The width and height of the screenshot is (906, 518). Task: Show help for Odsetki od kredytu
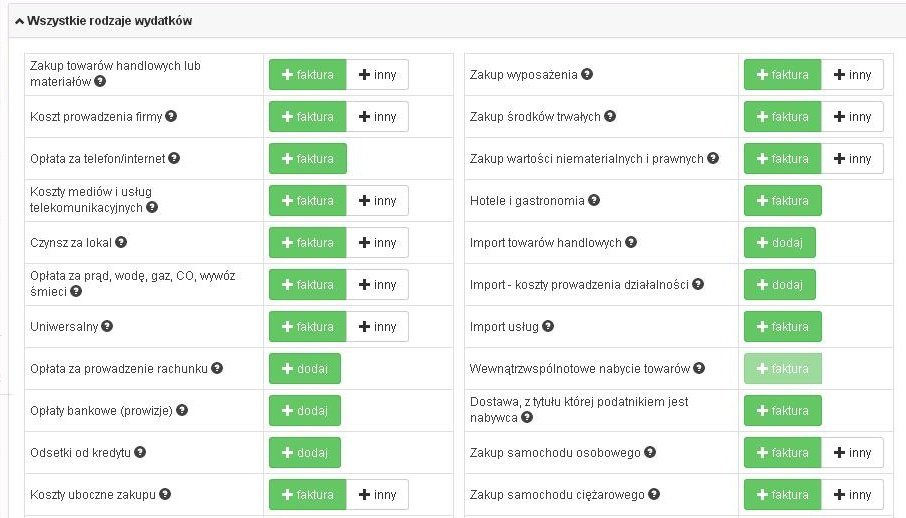click(x=141, y=452)
